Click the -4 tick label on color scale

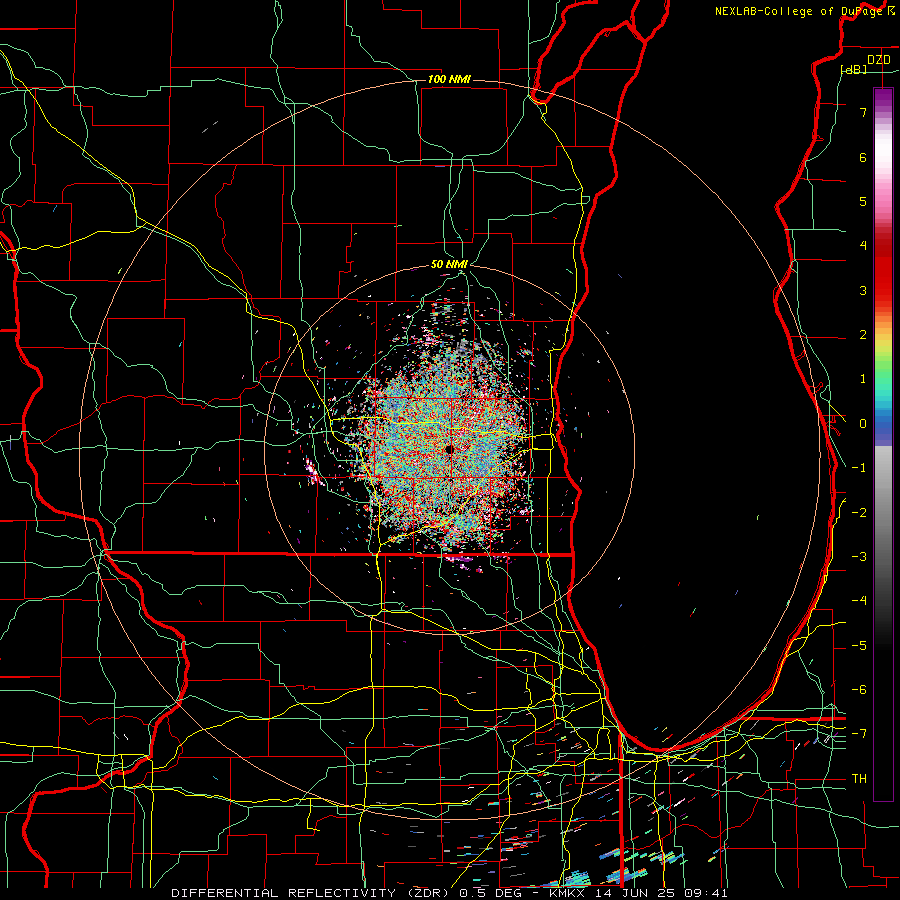[x=859, y=601]
